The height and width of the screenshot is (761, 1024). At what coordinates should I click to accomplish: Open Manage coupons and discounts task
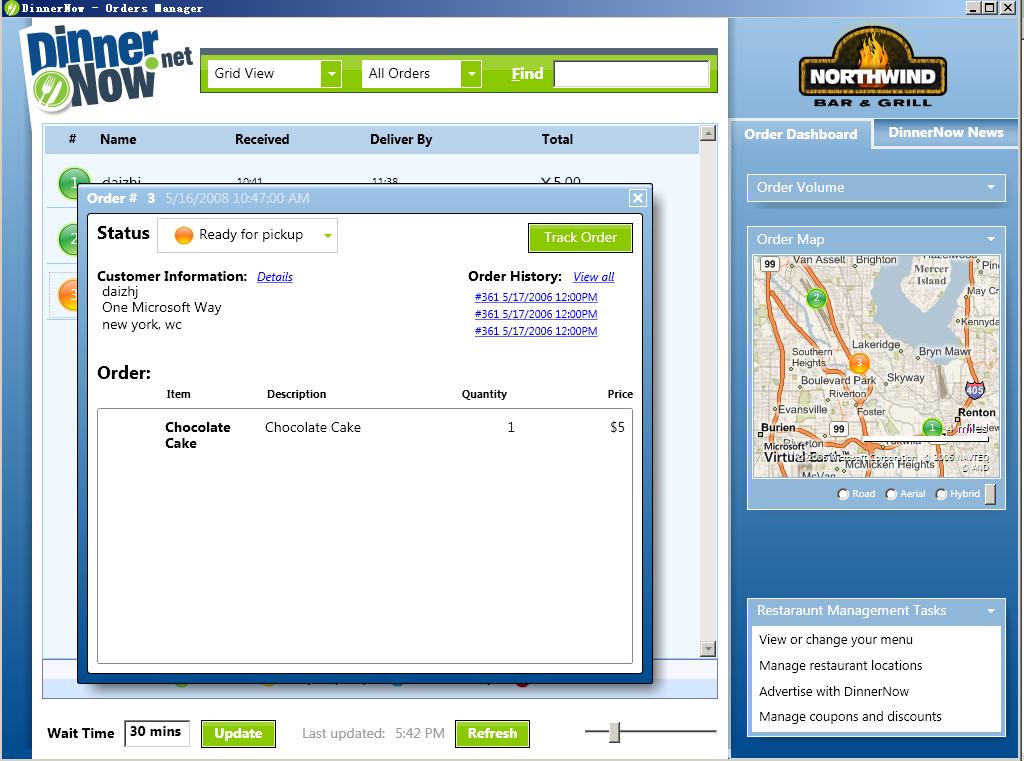(850, 717)
